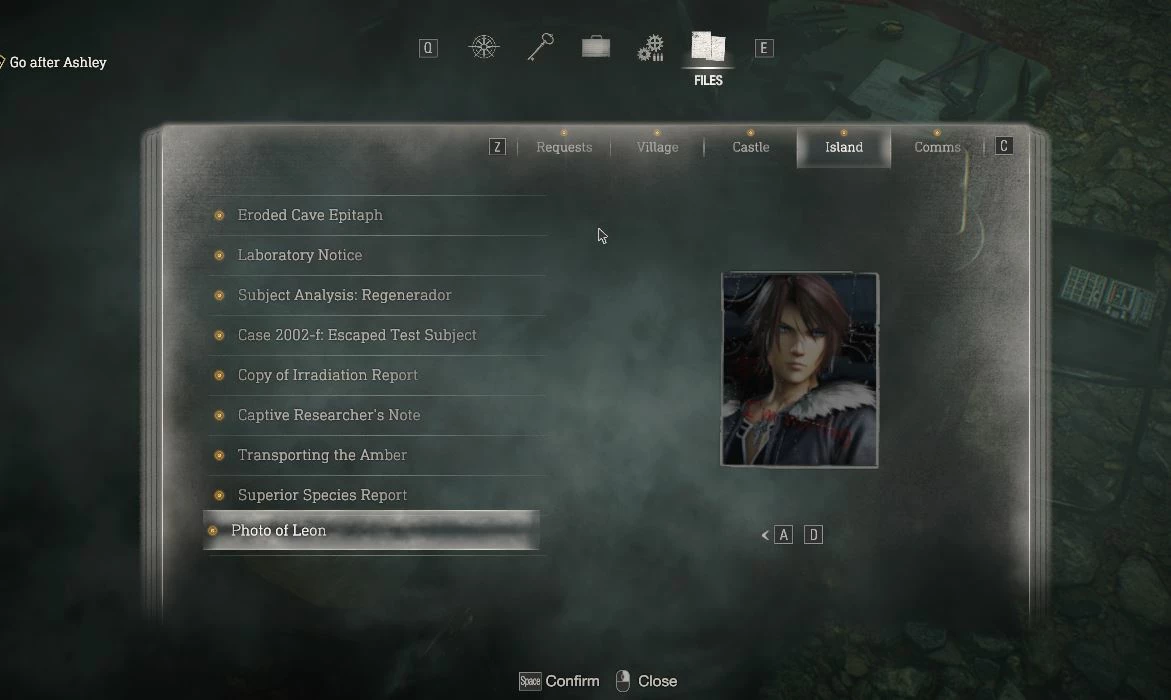Switch to the Village tab

coord(657,147)
